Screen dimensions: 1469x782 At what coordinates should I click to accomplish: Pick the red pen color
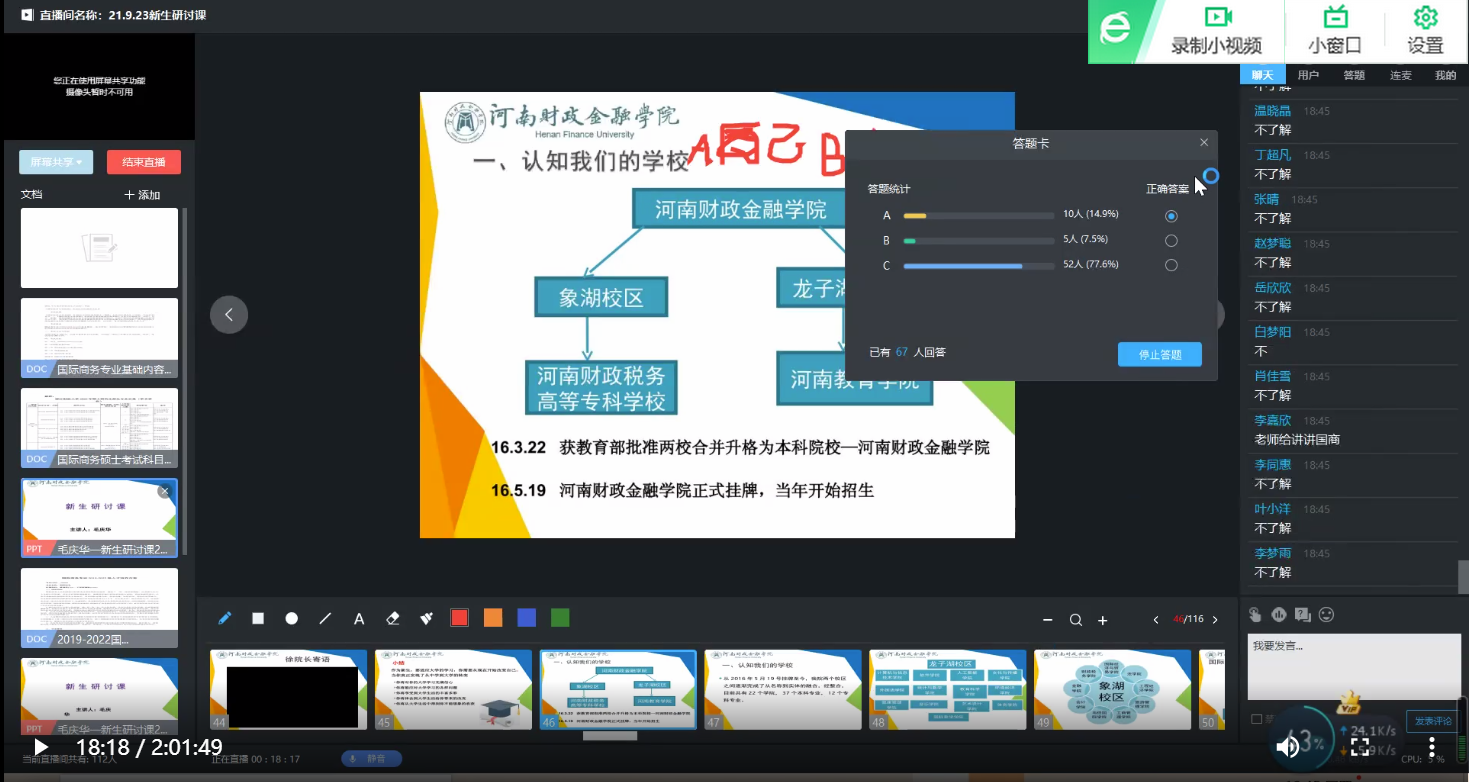459,618
